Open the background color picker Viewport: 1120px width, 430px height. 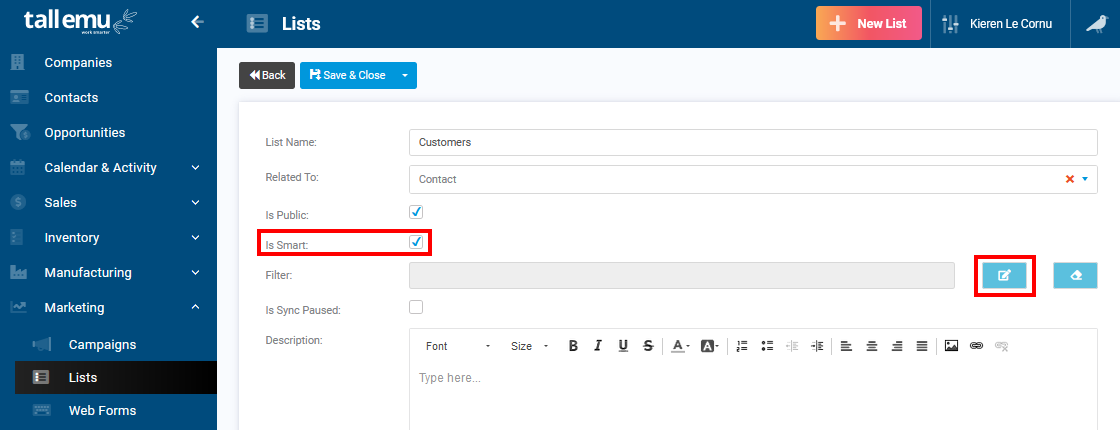tap(709, 346)
